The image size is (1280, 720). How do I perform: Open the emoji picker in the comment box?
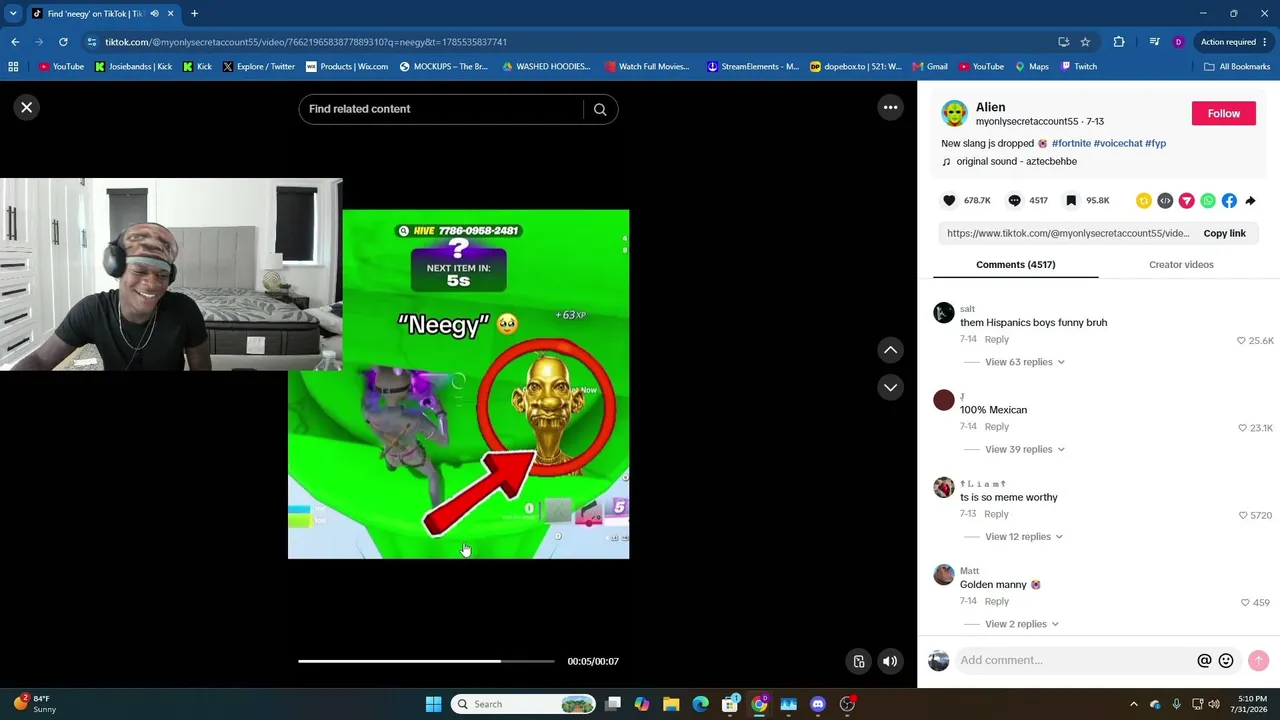[x=1226, y=660]
